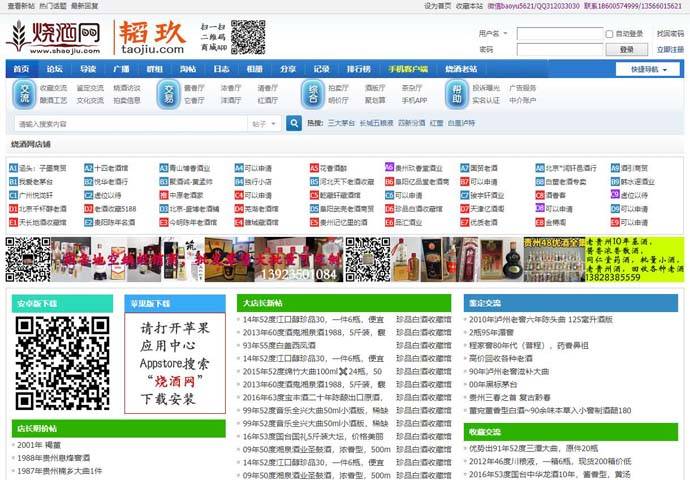Open shop slot A1 badge
This screenshot has height=480, width=690.
(13, 168)
